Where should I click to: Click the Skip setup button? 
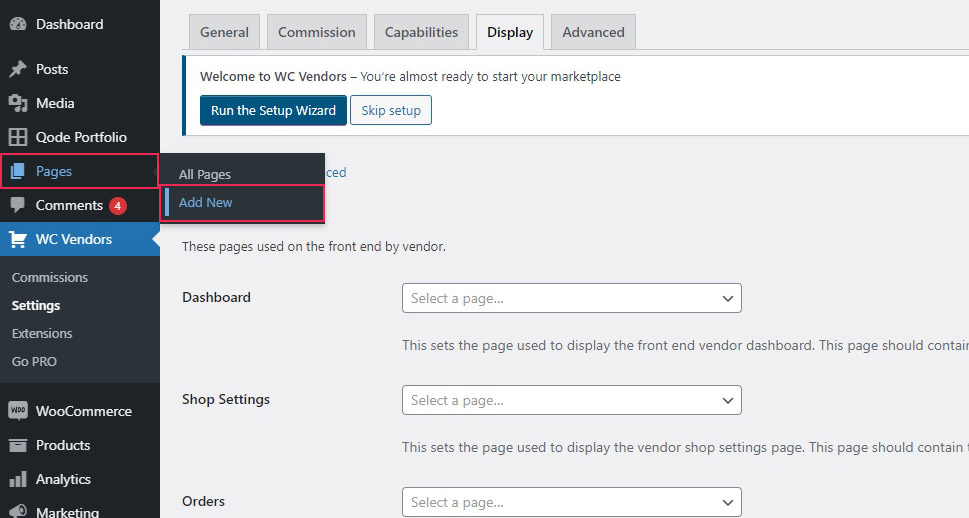391,110
